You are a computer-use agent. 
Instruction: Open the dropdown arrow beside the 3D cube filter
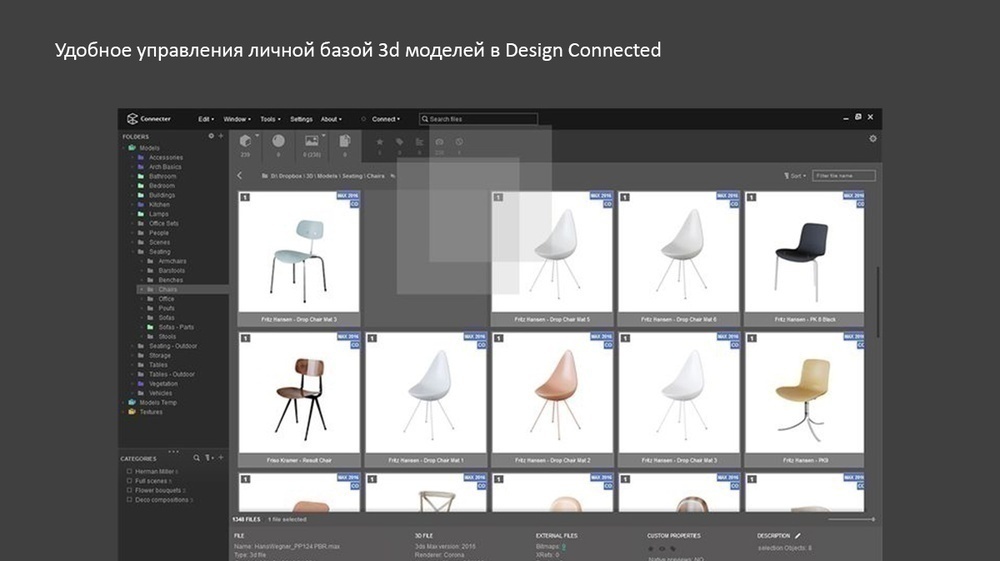257,136
